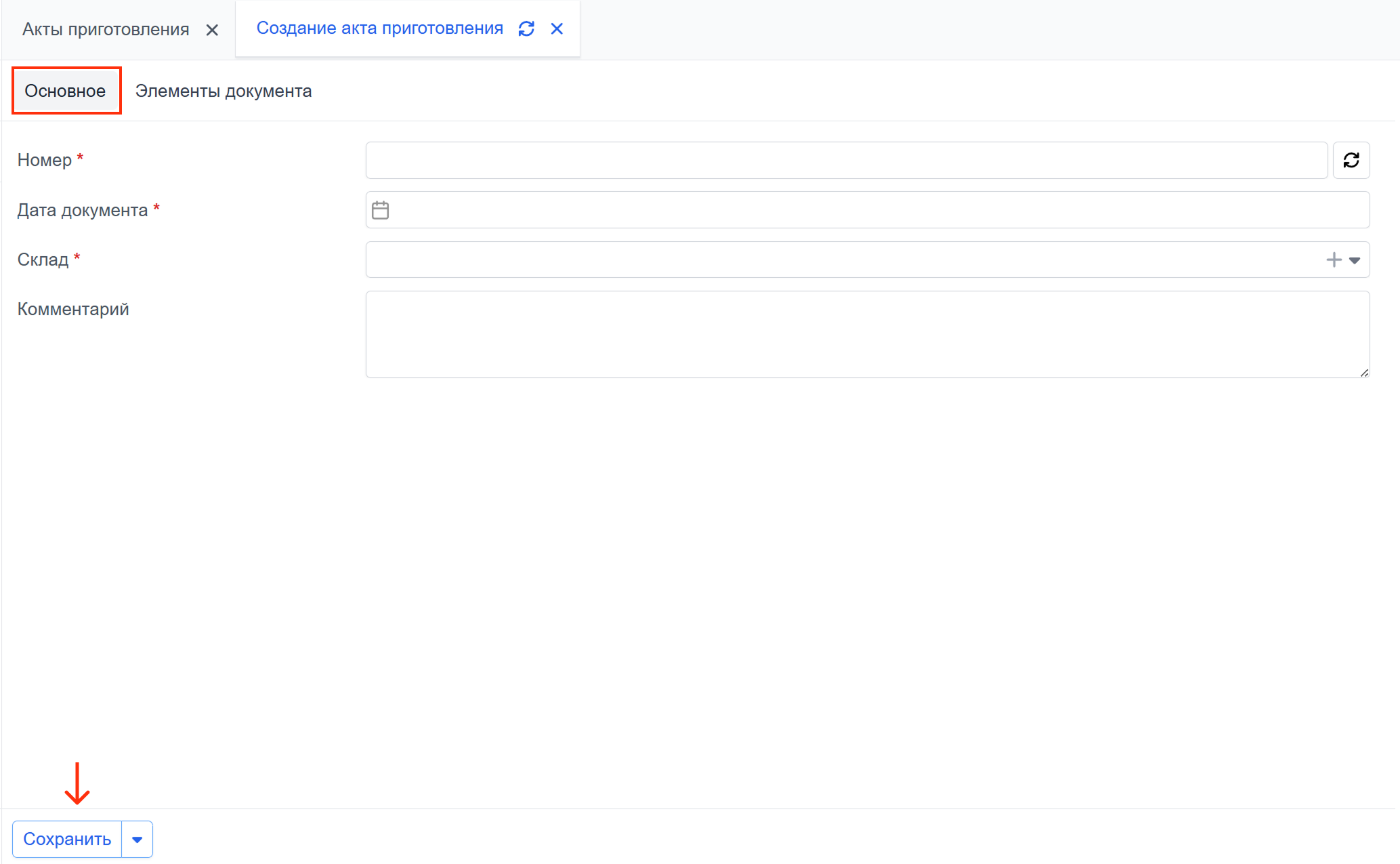Click the Склад field label

click(43, 260)
